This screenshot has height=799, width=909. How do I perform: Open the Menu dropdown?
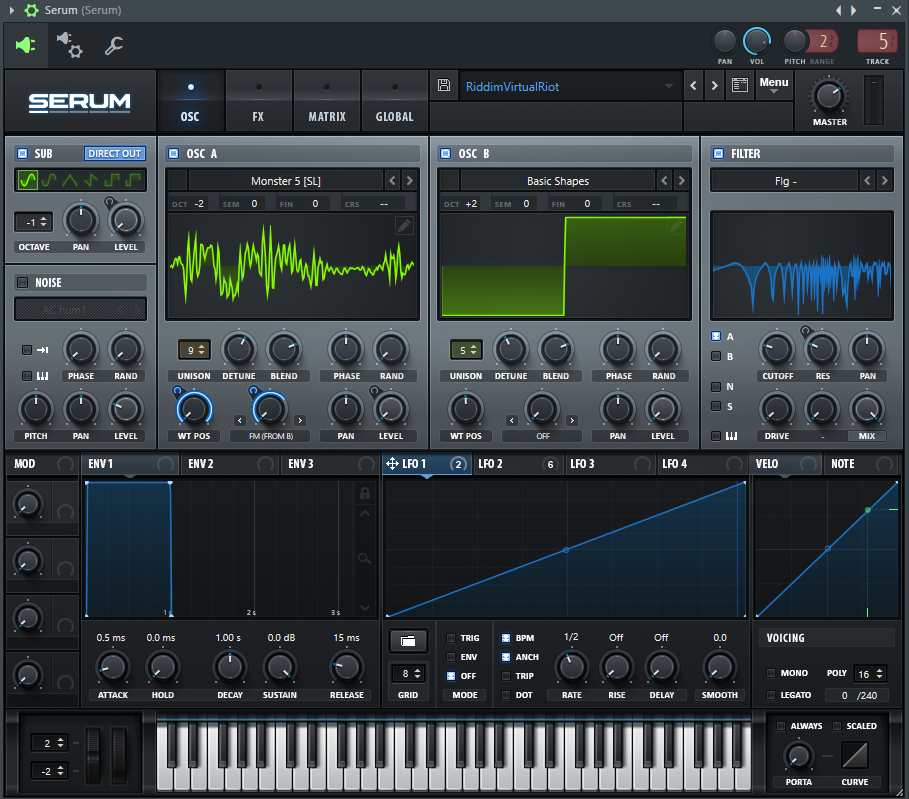coord(774,85)
